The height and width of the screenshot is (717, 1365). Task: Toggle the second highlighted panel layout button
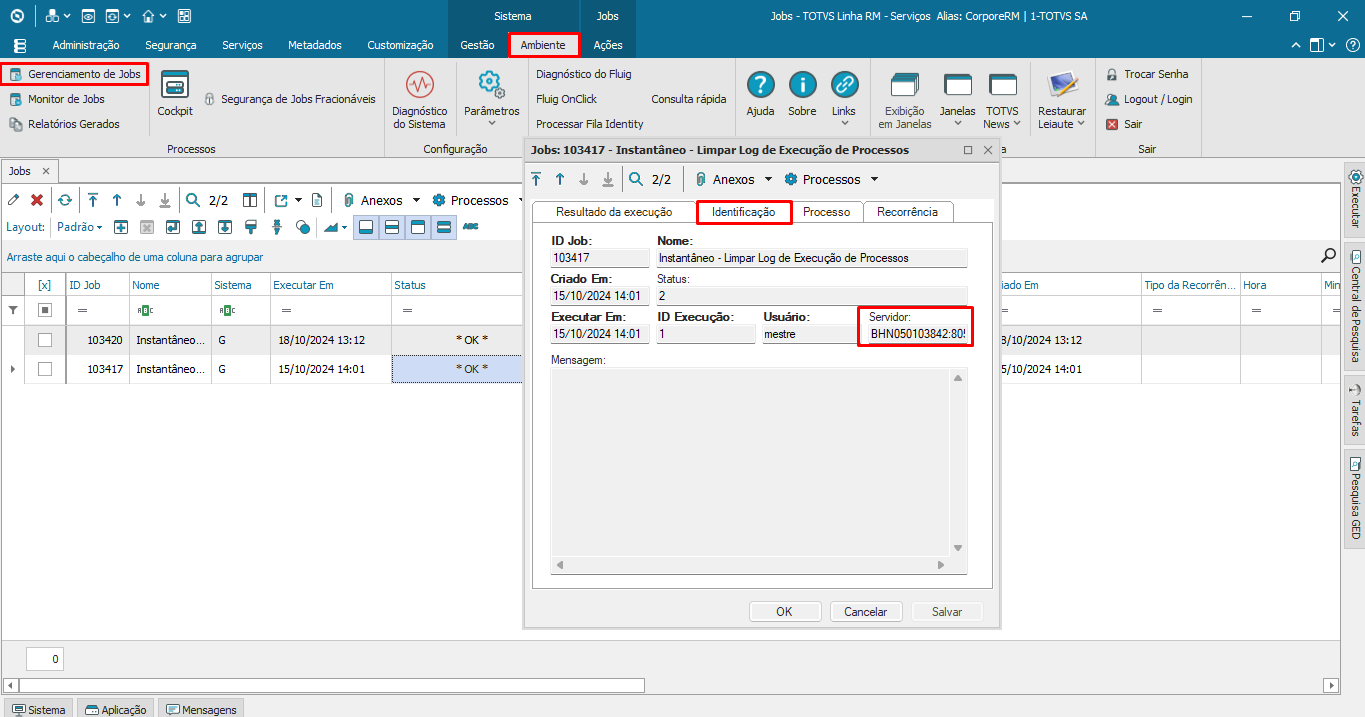click(x=392, y=227)
